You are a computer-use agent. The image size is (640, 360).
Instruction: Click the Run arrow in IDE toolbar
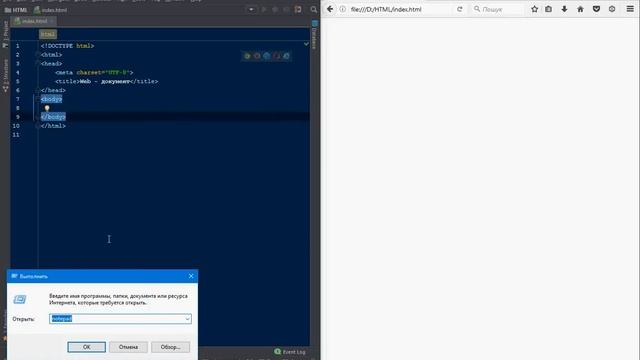264,9
